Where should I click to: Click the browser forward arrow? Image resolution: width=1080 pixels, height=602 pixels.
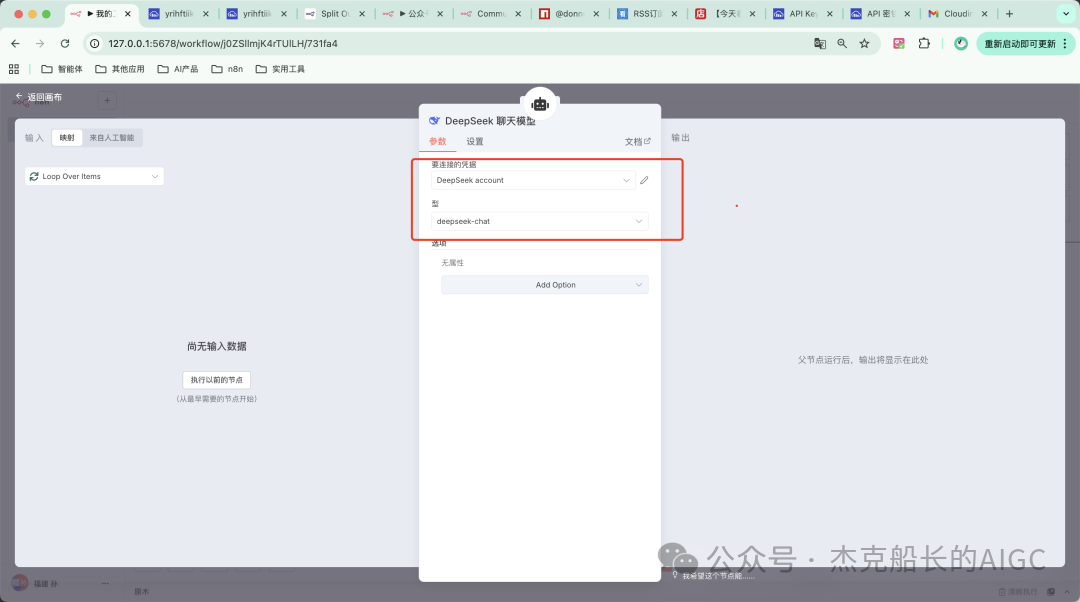[40, 43]
